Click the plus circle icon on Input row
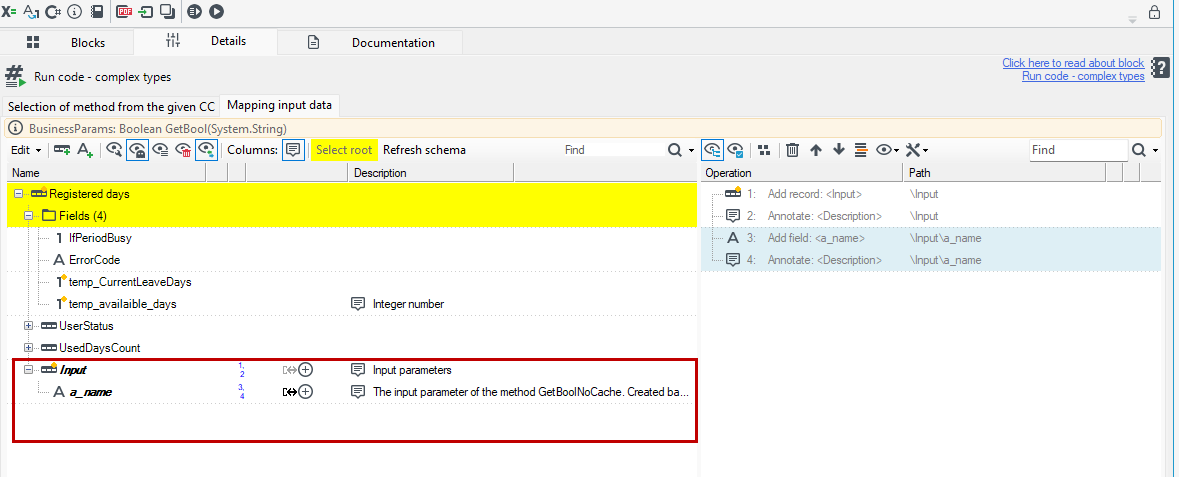 click(x=305, y=370)
